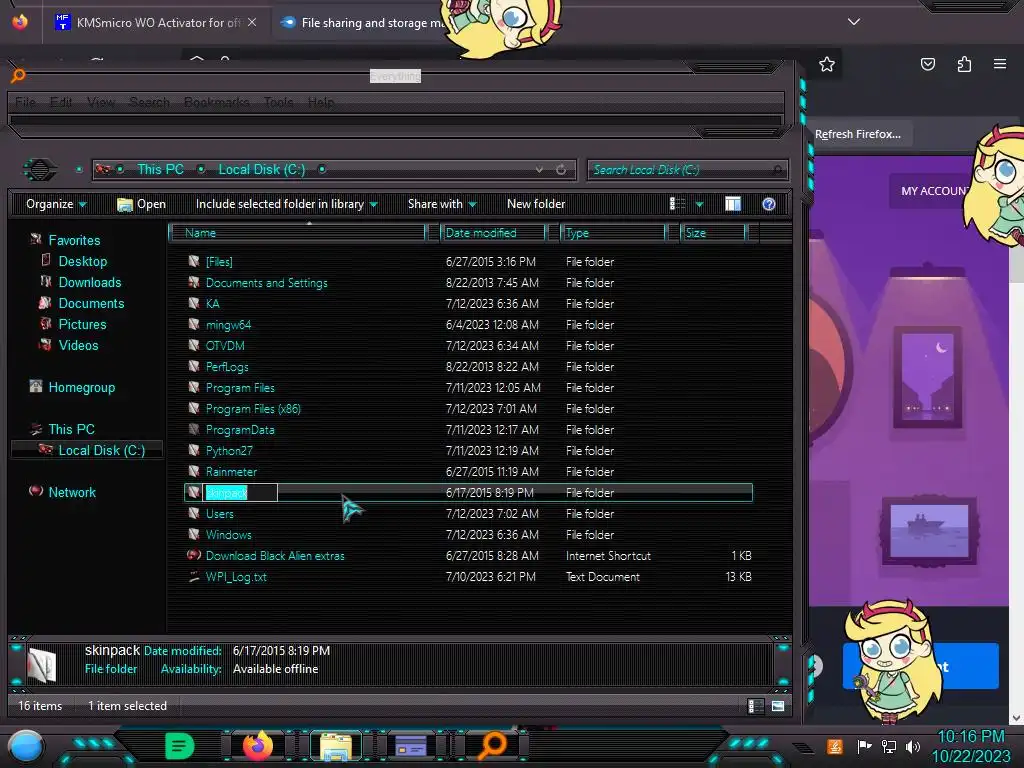Sort by Date modified column

pyautogui.click(x=492, y=233)
